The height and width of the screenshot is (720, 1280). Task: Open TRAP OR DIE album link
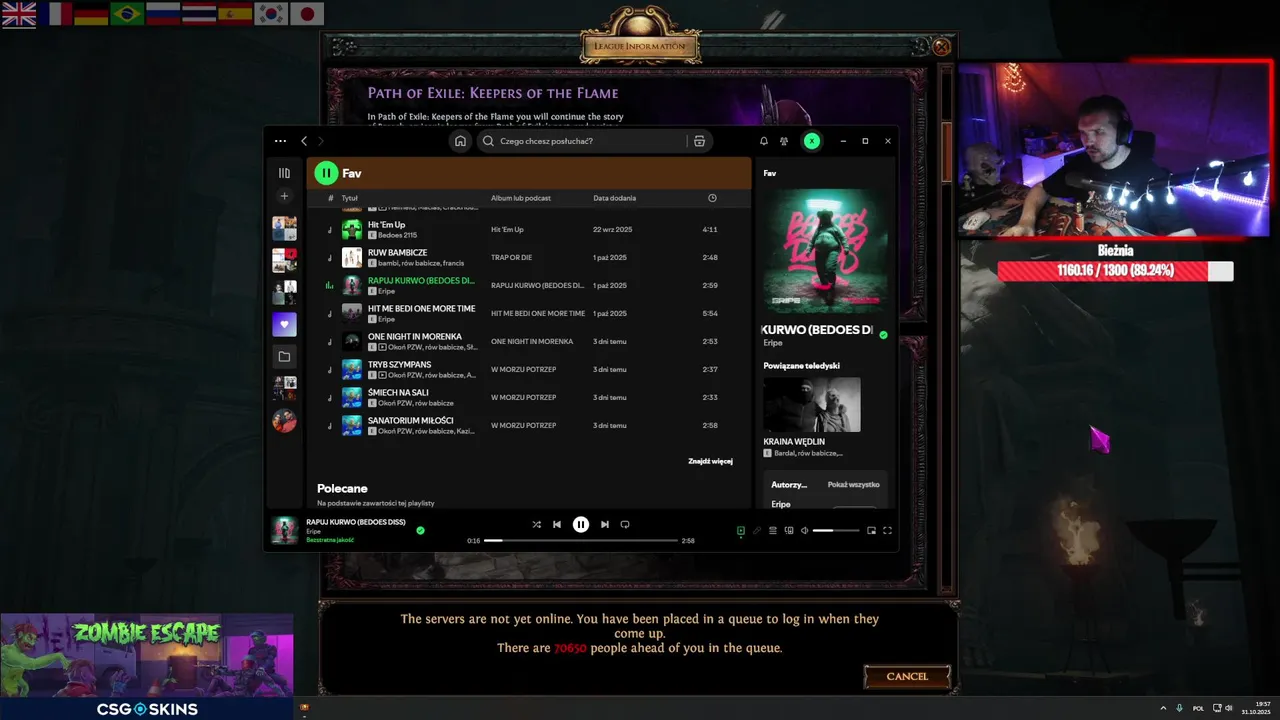(511, 257)
